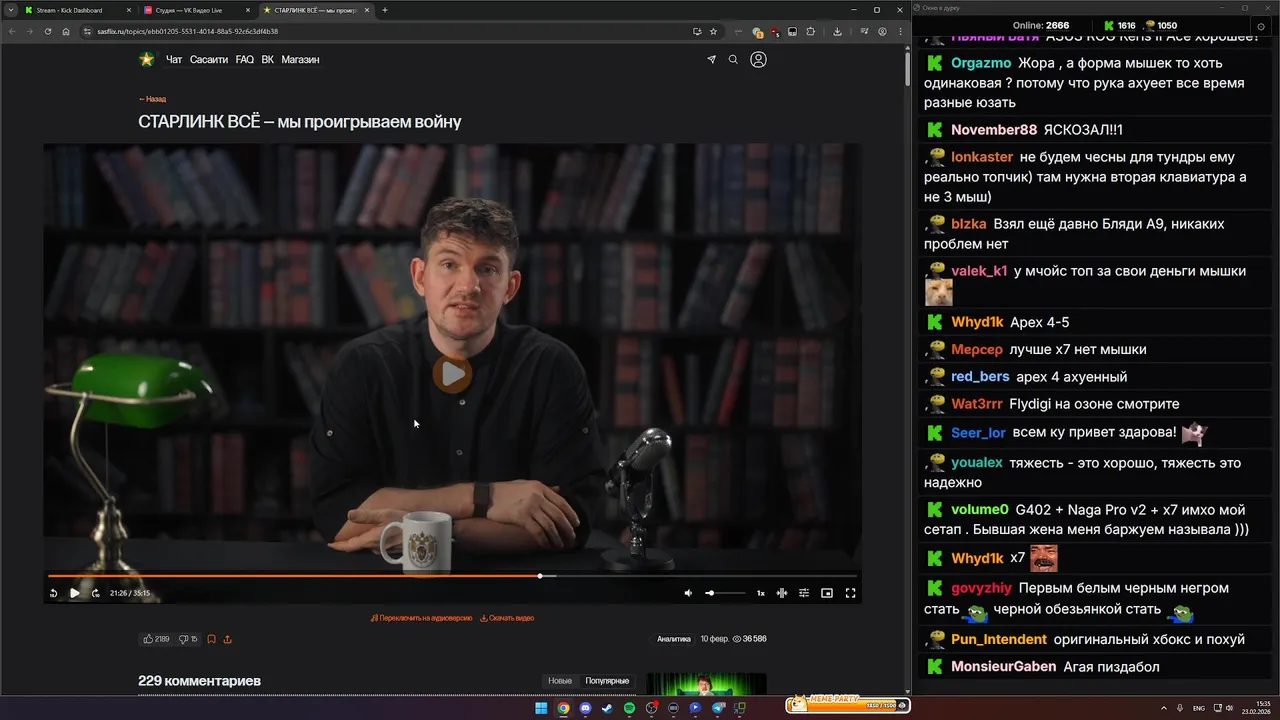
Task: Switch to the audio version link
Action: coord(421,618)
